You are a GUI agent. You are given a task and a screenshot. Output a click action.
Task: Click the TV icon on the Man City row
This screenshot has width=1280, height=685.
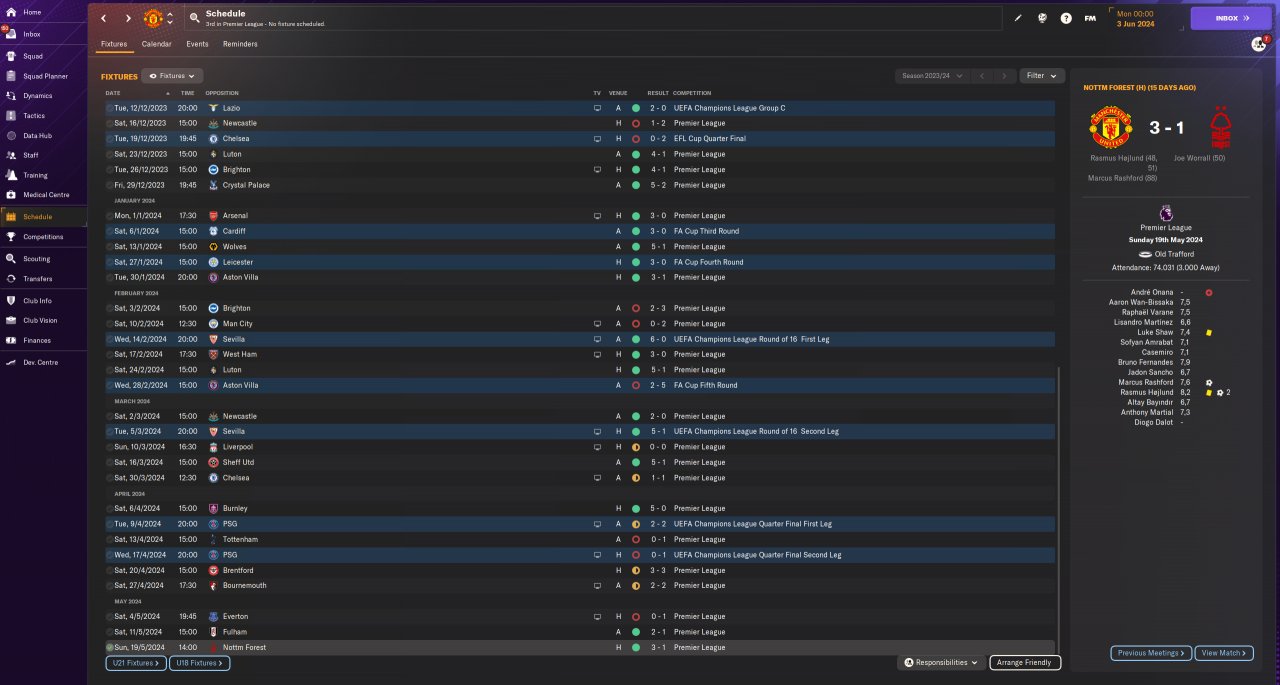click(x=597, y=324)
